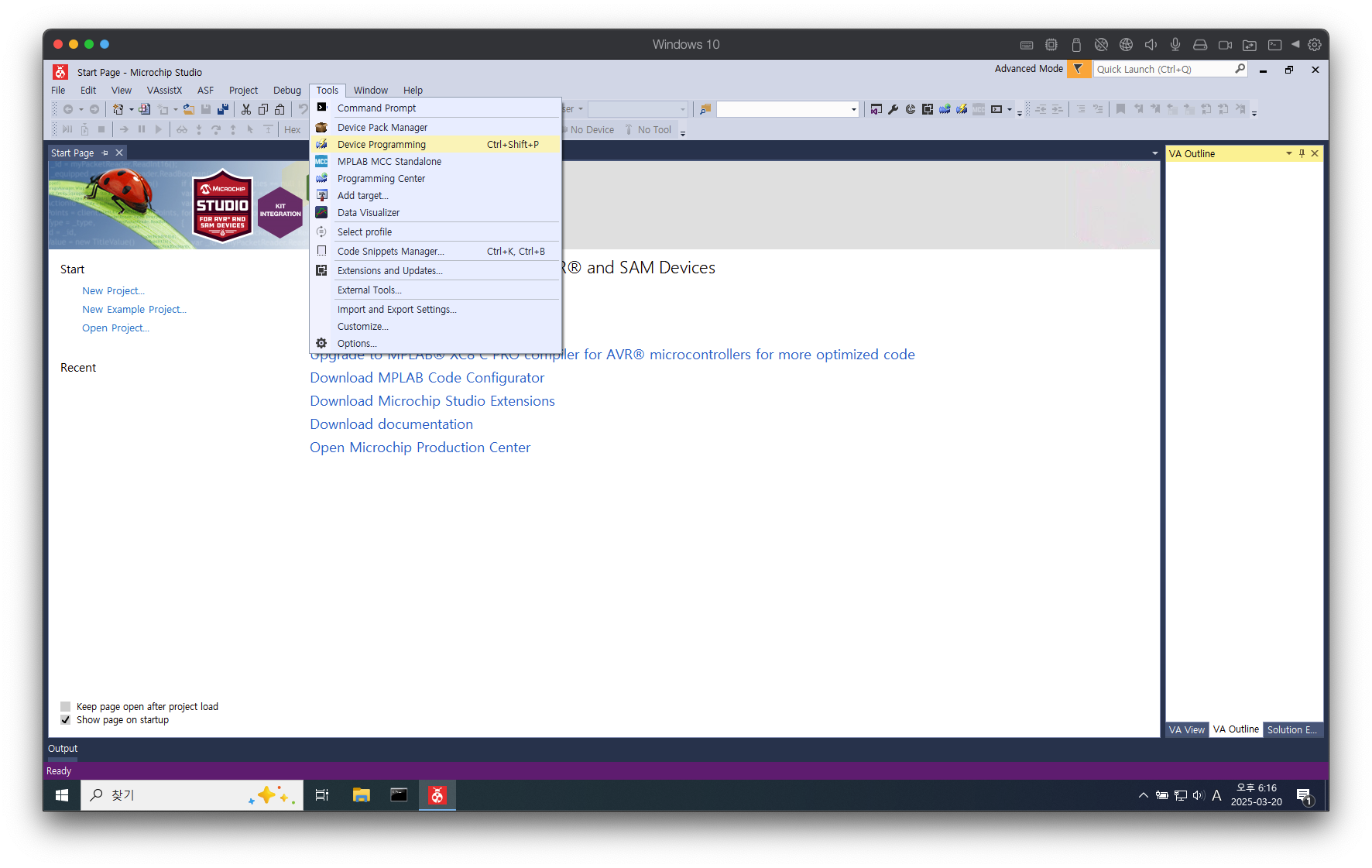
Task: Click the Device Programming lightning icon in toolbar
Action: [x=962, y=109]
